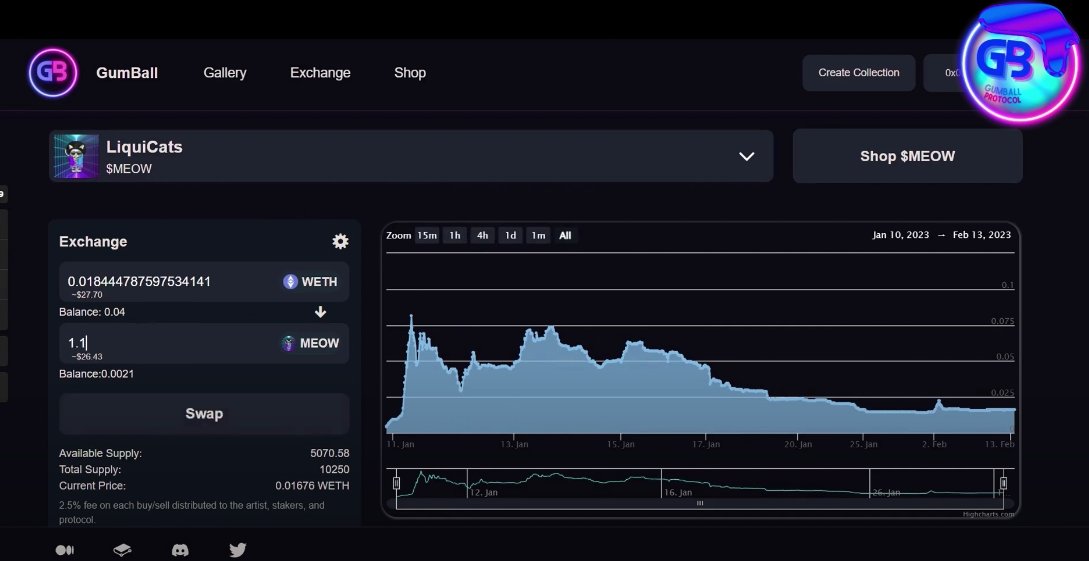Open the GitBook docs icon

(122, 550)
